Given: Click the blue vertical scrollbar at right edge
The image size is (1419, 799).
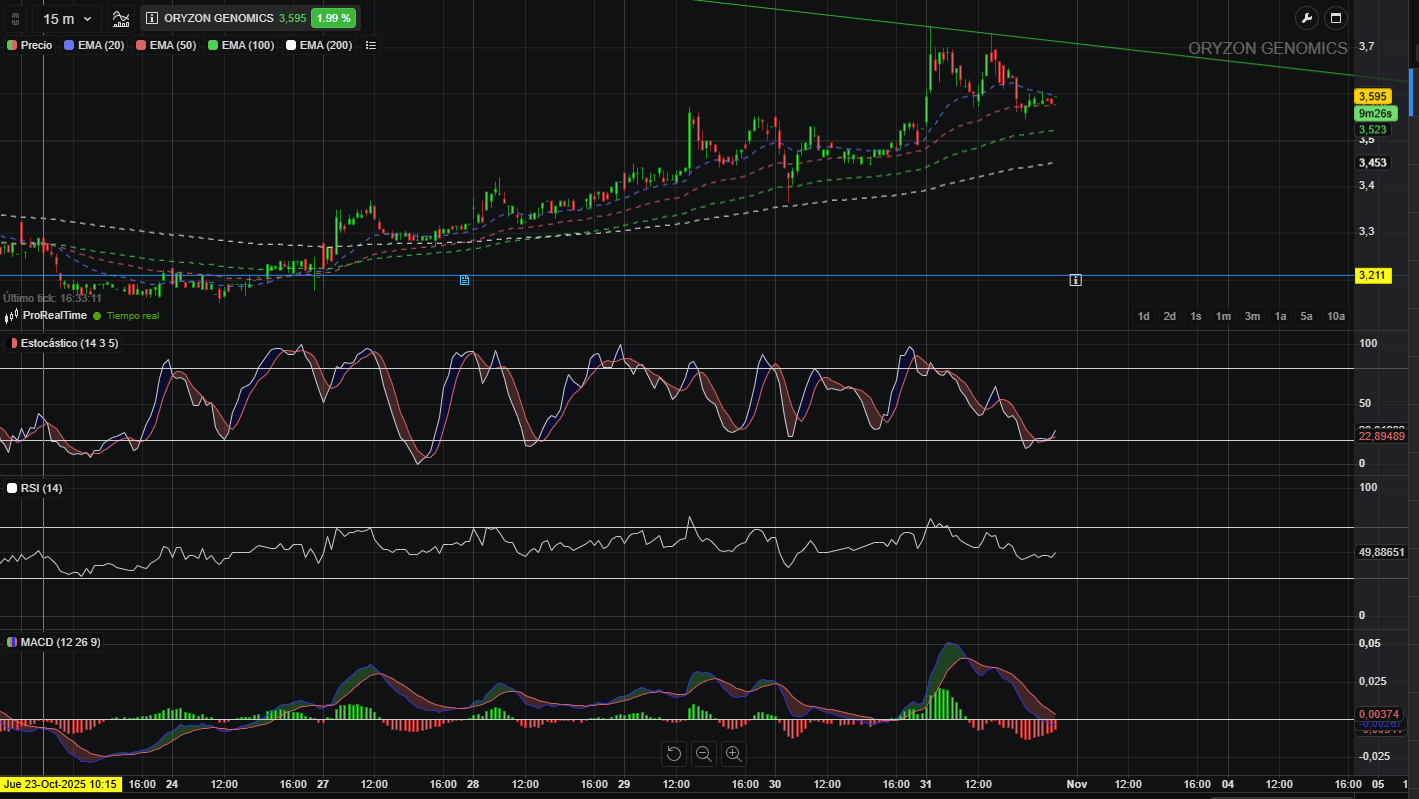Looking at the screenshot, I should click(x=1411, y=92).
